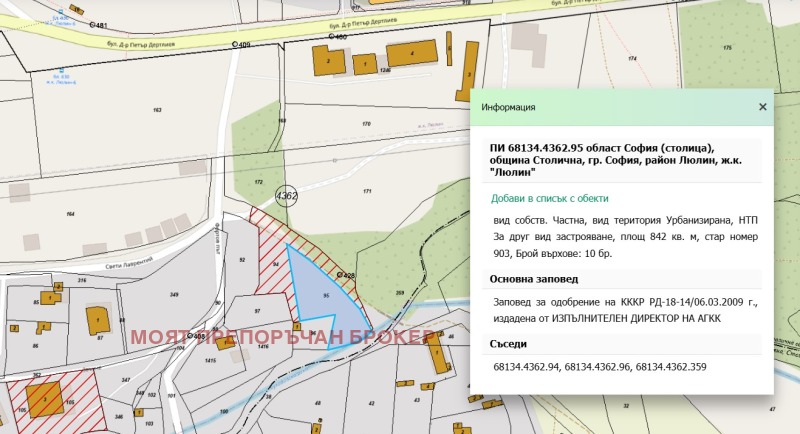
Task: Click the бул. Д-р Петър Дертлиев label near point 409
Action: coord(141,44)
